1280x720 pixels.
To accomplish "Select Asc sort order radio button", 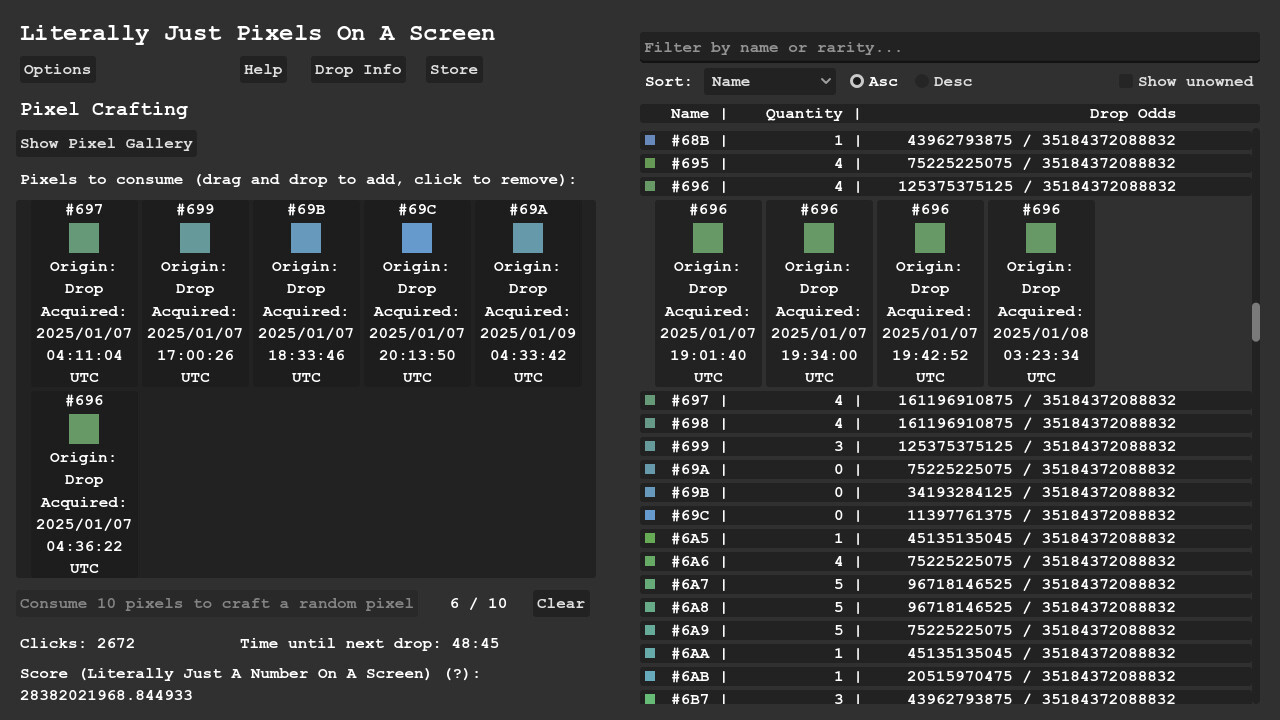I will tap(857, 82).
